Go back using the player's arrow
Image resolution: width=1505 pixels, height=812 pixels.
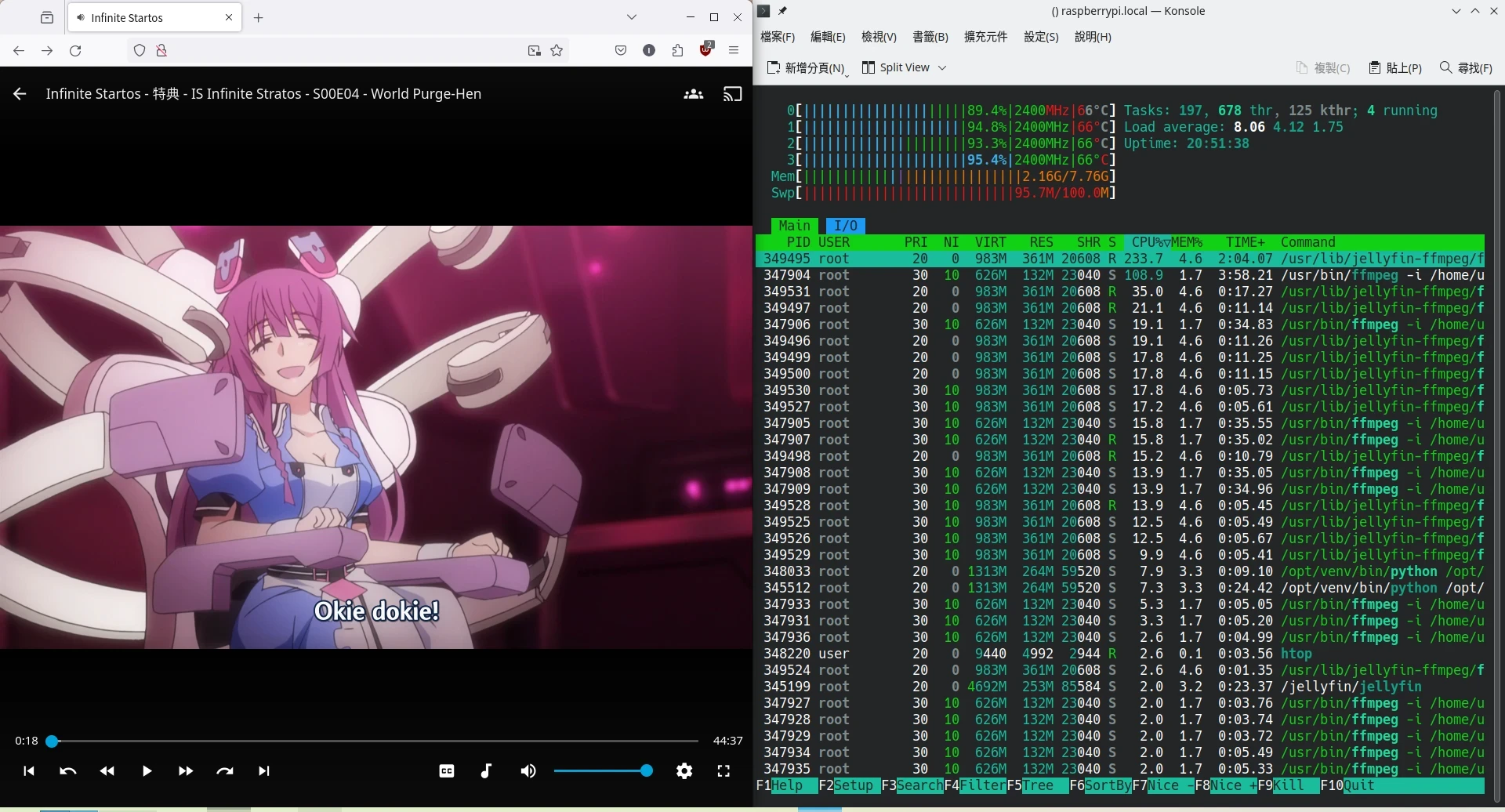tap(20, 94)
